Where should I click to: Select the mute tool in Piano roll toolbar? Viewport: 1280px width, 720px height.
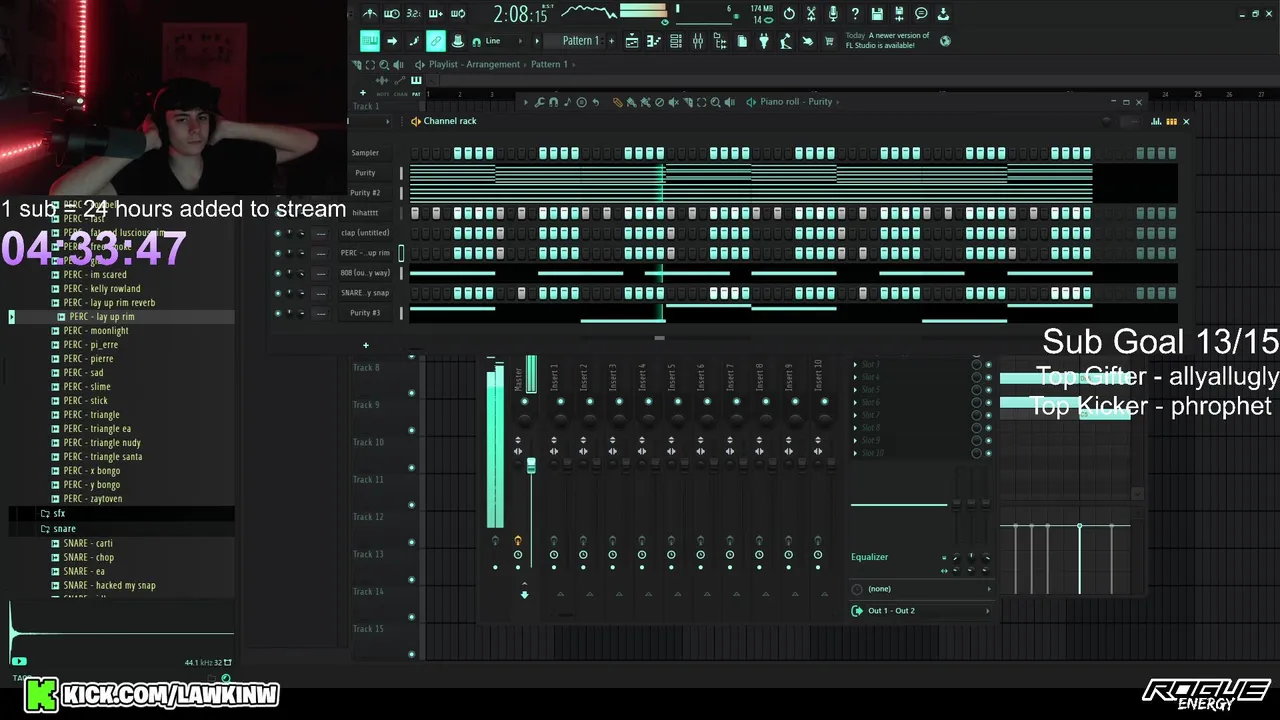click(x=673, y=102)
